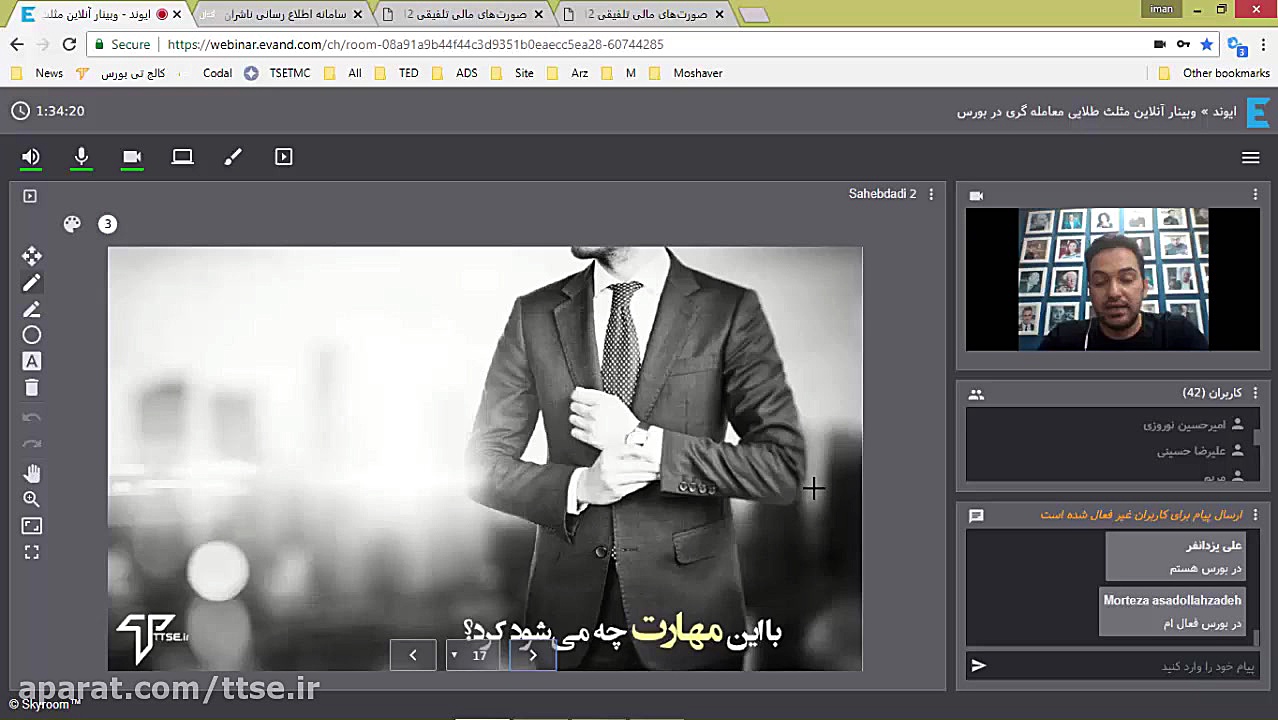
Task: Turn off the webcam
Action: click(132, 157)
